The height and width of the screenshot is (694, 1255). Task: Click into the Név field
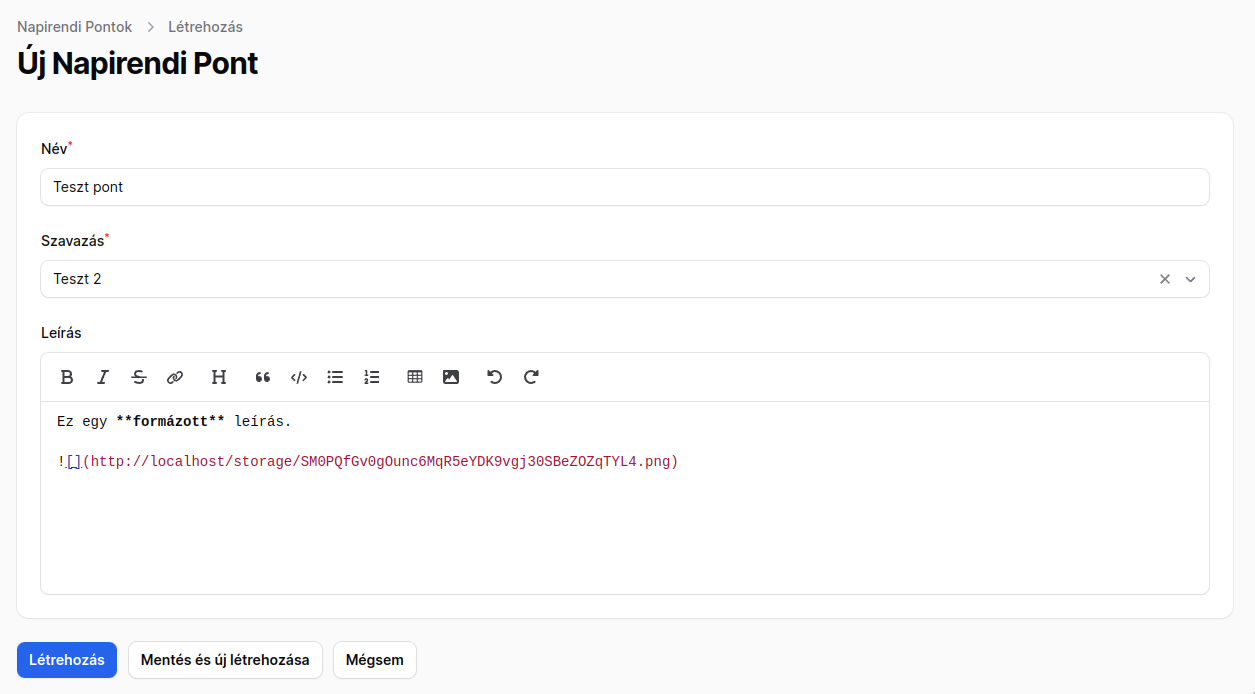click(x=625, y=187)
